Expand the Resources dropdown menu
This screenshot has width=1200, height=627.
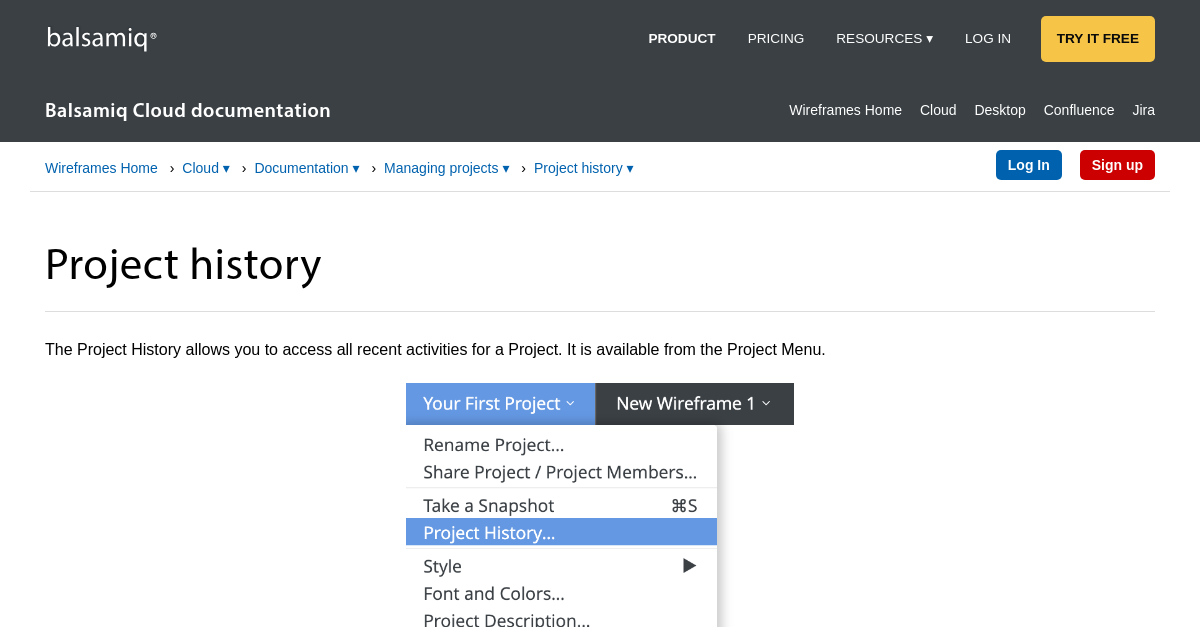(x=884, y=39)
